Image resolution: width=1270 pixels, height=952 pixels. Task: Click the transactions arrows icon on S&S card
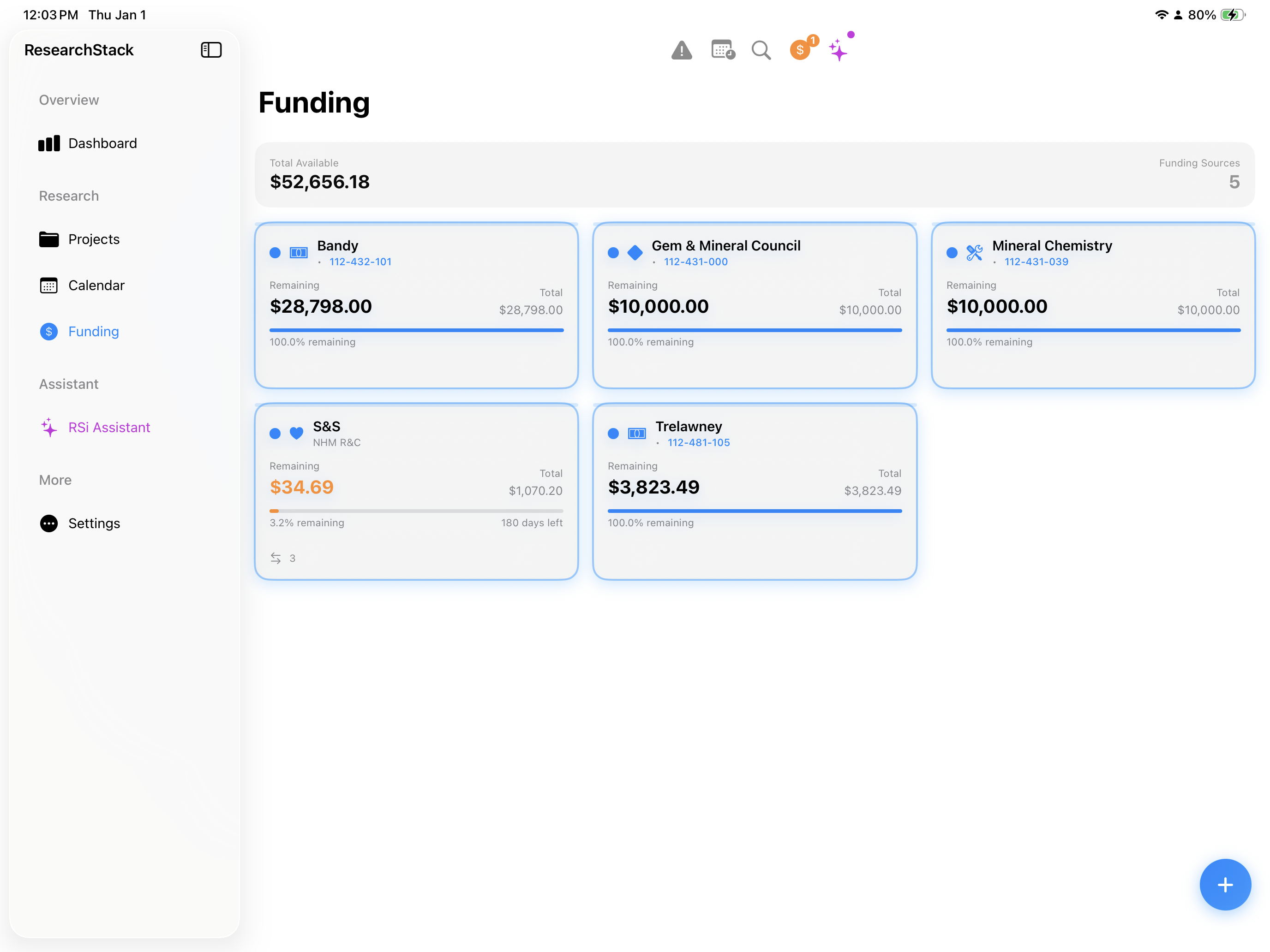(x=276, y=557)
